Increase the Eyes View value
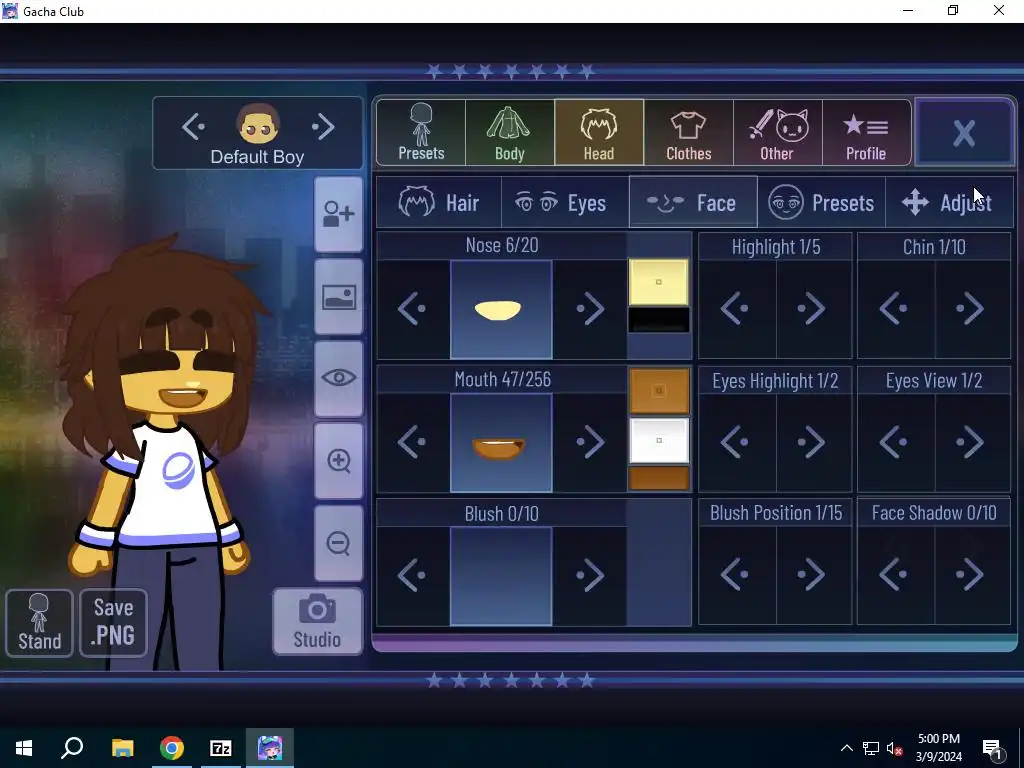Viewport: 1024px width, 768px height. pyautogui.click(x=972, y=443)
